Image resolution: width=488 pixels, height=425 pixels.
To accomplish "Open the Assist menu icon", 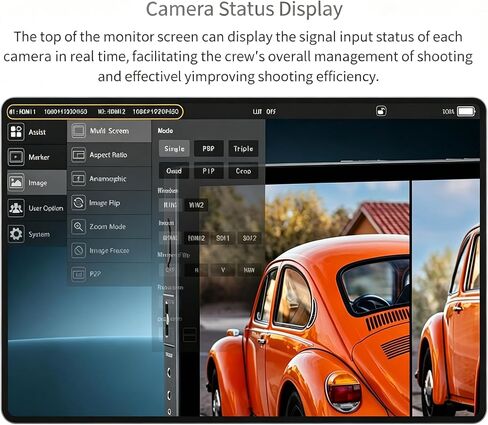I will [x=16, y=131].
